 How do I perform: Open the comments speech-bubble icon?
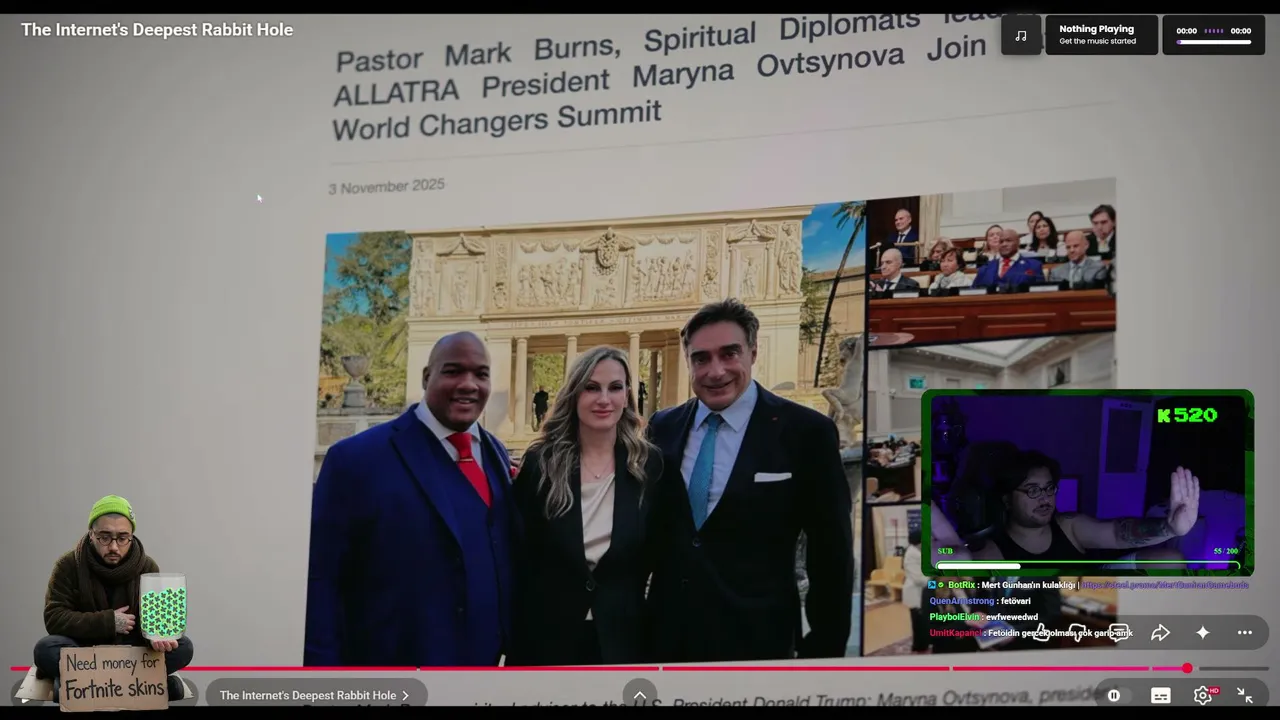tap(1119, 633)
